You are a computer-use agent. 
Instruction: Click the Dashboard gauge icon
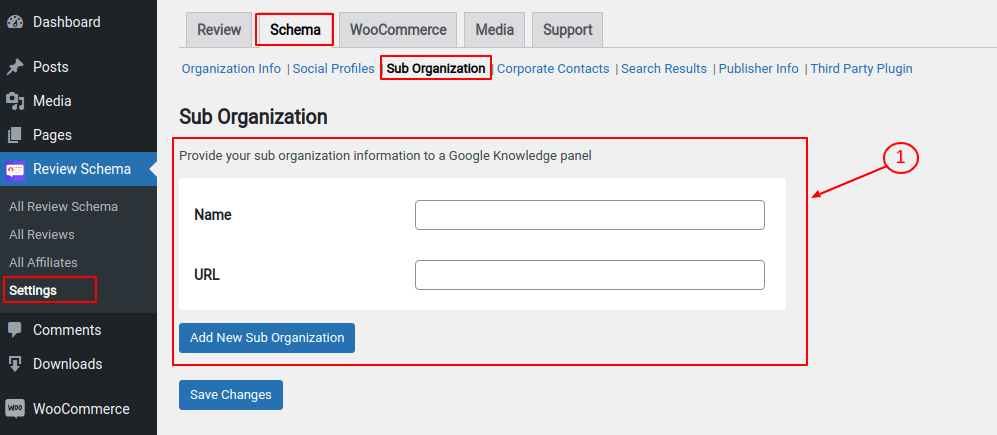click(15, 22)
